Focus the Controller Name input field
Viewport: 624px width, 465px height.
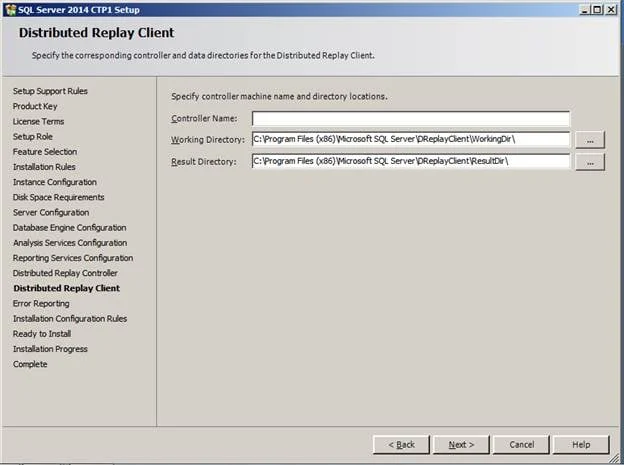[x=411, y=119]
